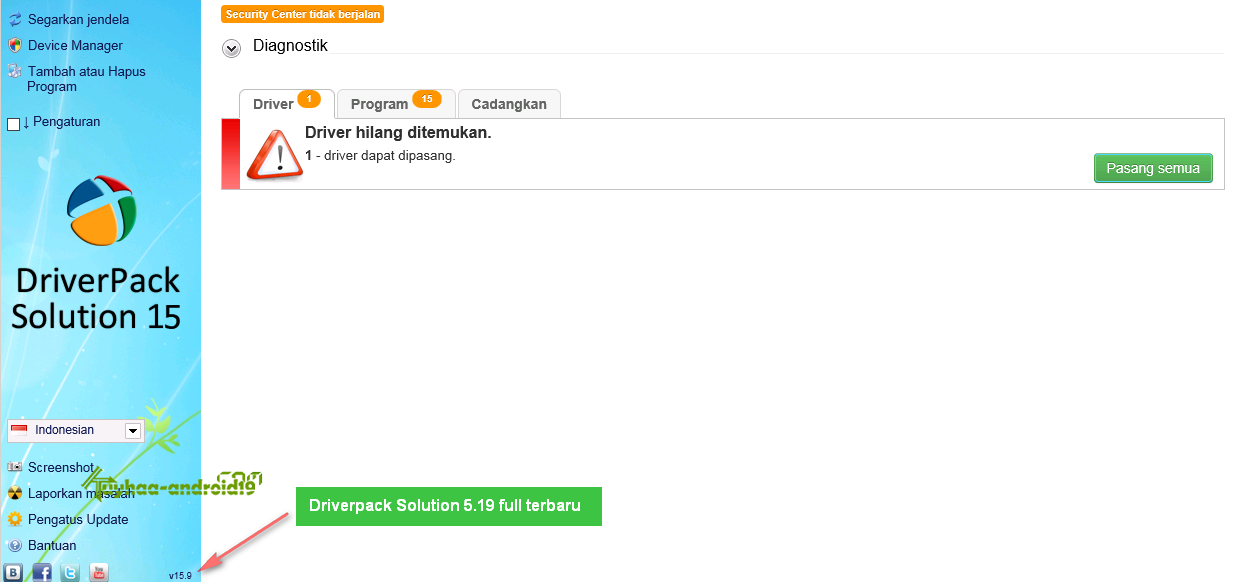Select the Screenshot camera icon
Screen dimensions: 1244x582
tap(13, 467)
